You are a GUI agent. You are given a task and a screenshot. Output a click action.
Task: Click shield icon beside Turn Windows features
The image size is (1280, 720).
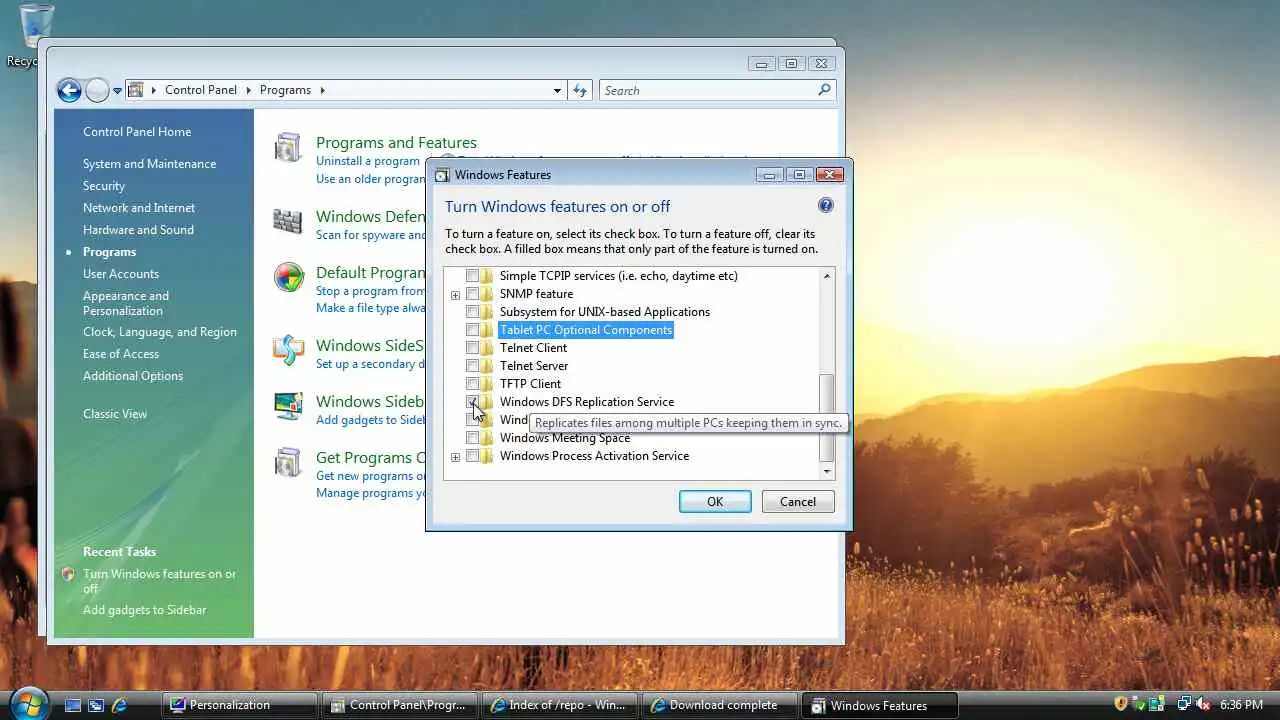[68, 574]
